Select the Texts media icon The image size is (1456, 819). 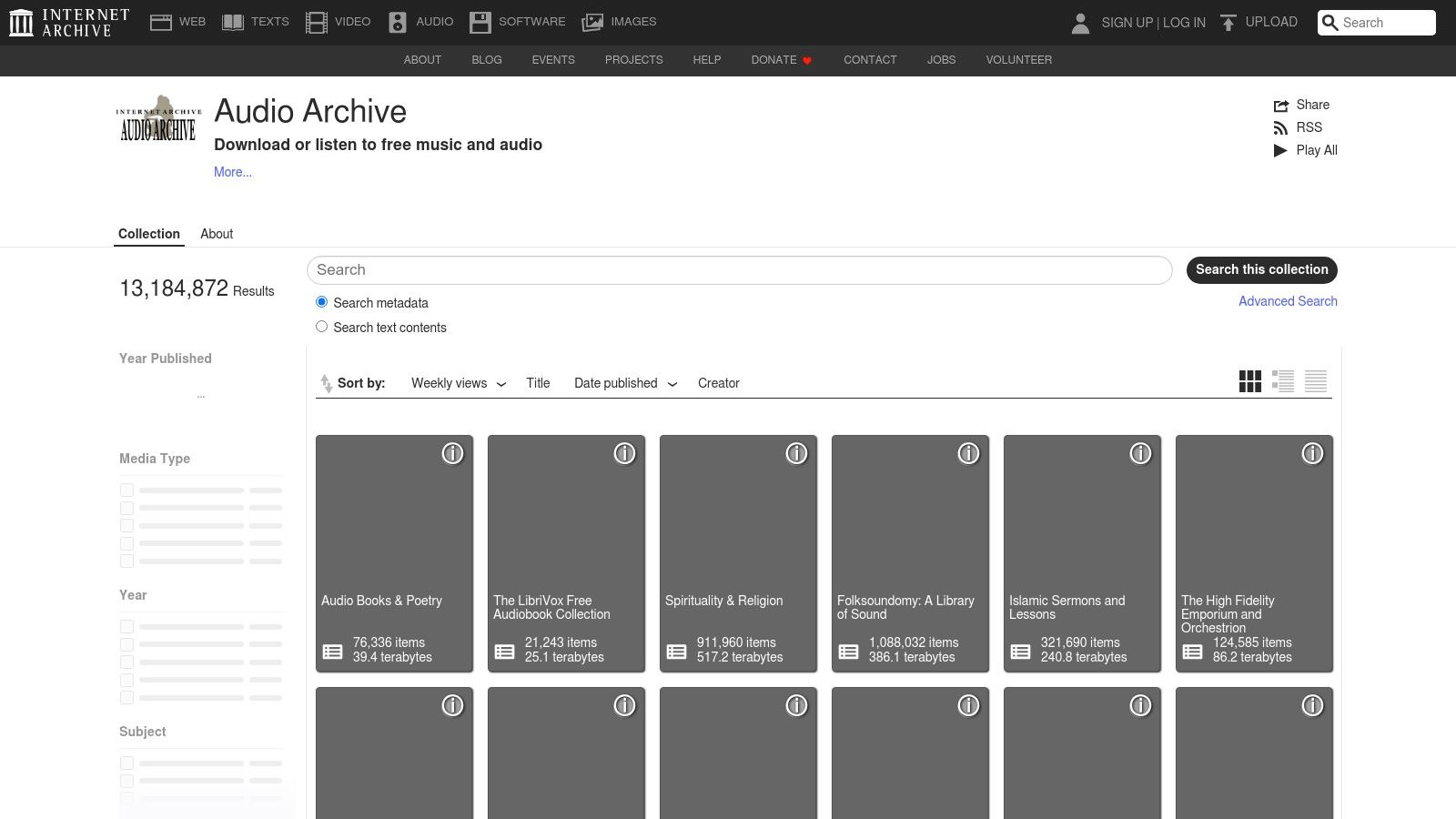point(234,21)
